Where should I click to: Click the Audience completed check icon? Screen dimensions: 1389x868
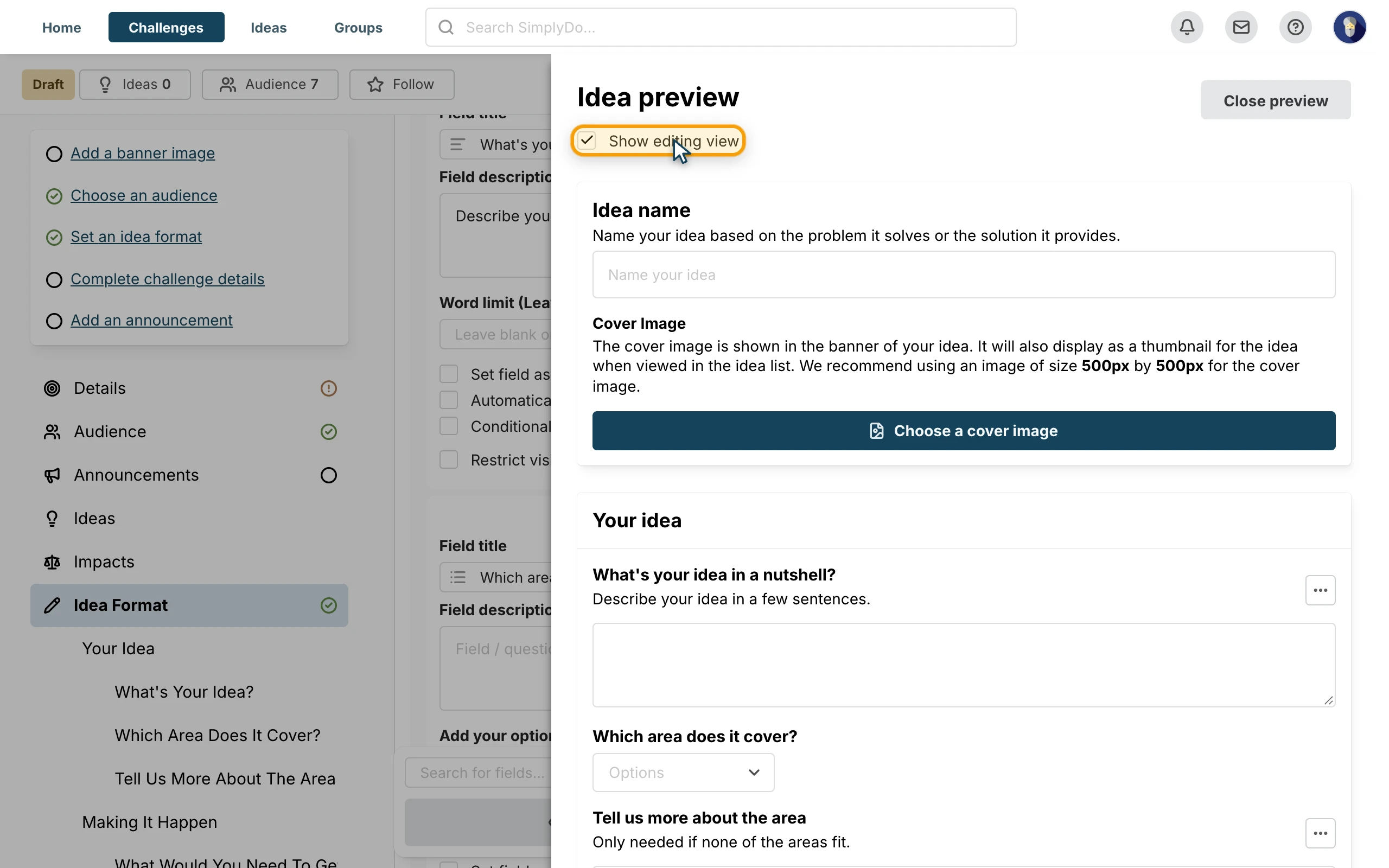[328, 432]
